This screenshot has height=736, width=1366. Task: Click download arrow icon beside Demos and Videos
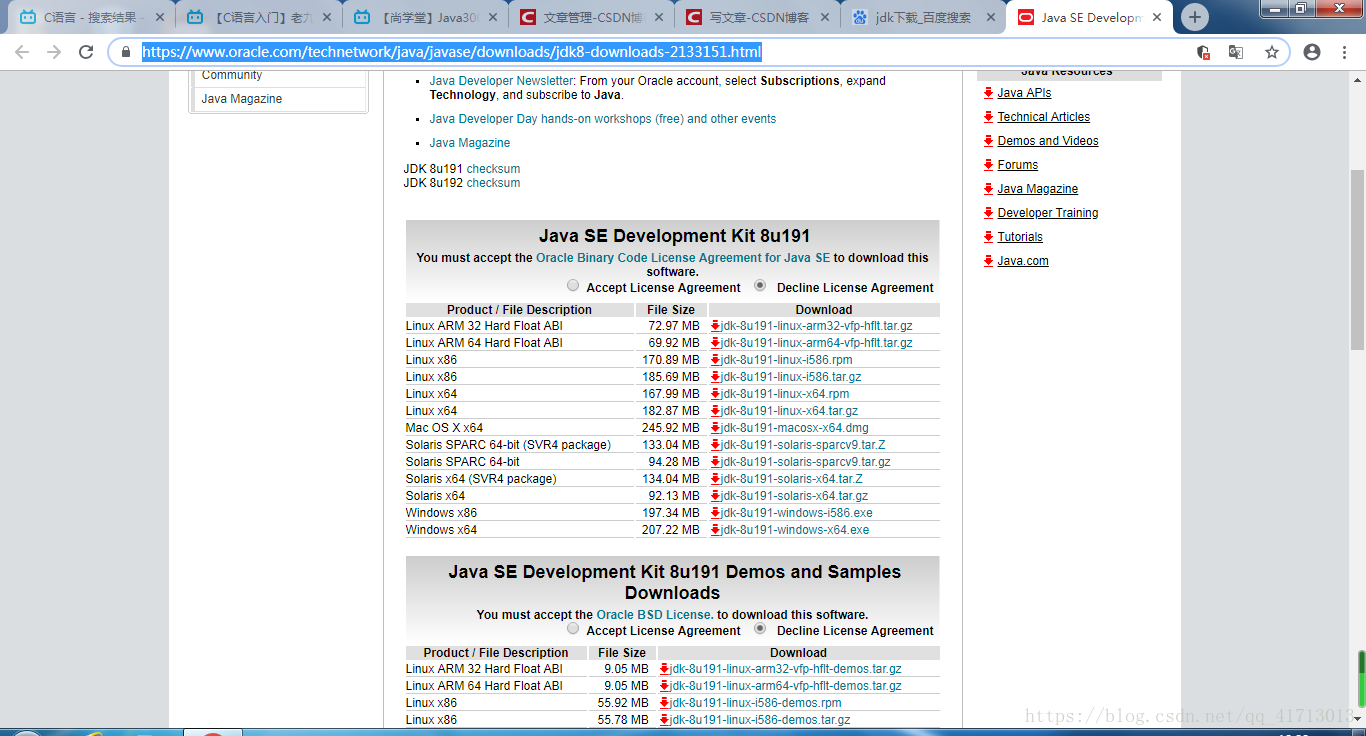(989, 141)
